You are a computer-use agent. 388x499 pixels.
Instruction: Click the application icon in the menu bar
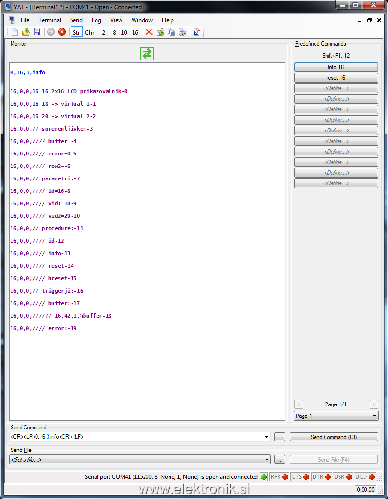tap(12, 20)
